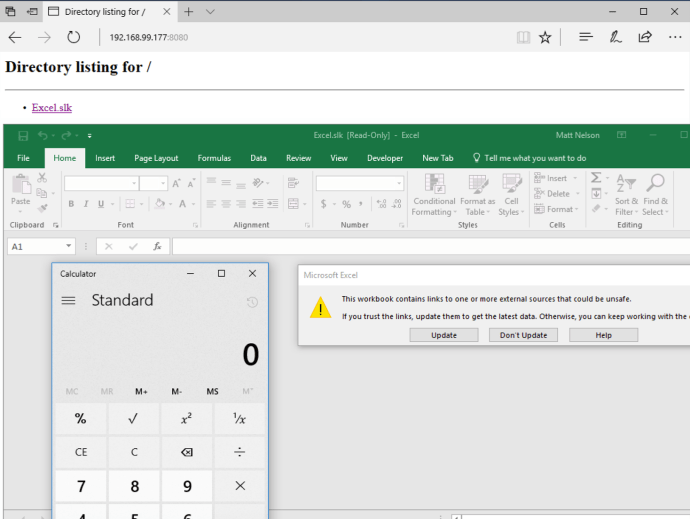Switch to the Formulas ribbon tab
690x519 pixels.
point(214,158)
